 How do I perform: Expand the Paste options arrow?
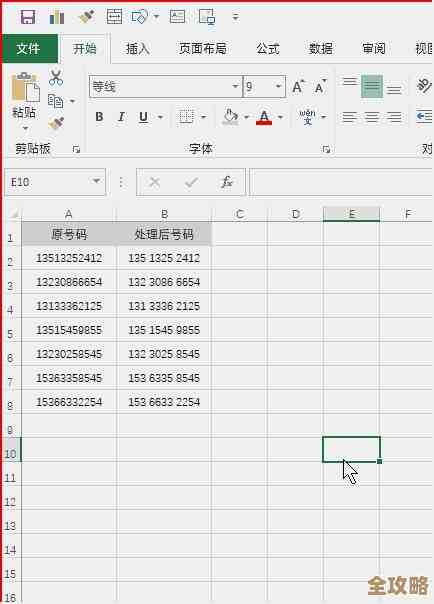[x=25, y=127]
